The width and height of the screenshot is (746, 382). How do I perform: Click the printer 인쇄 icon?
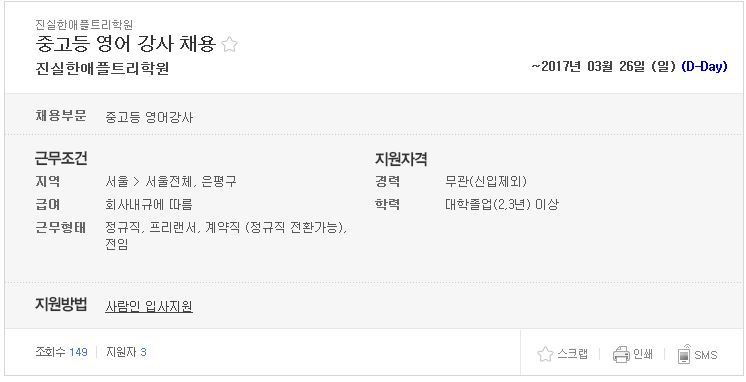[621, 354]
